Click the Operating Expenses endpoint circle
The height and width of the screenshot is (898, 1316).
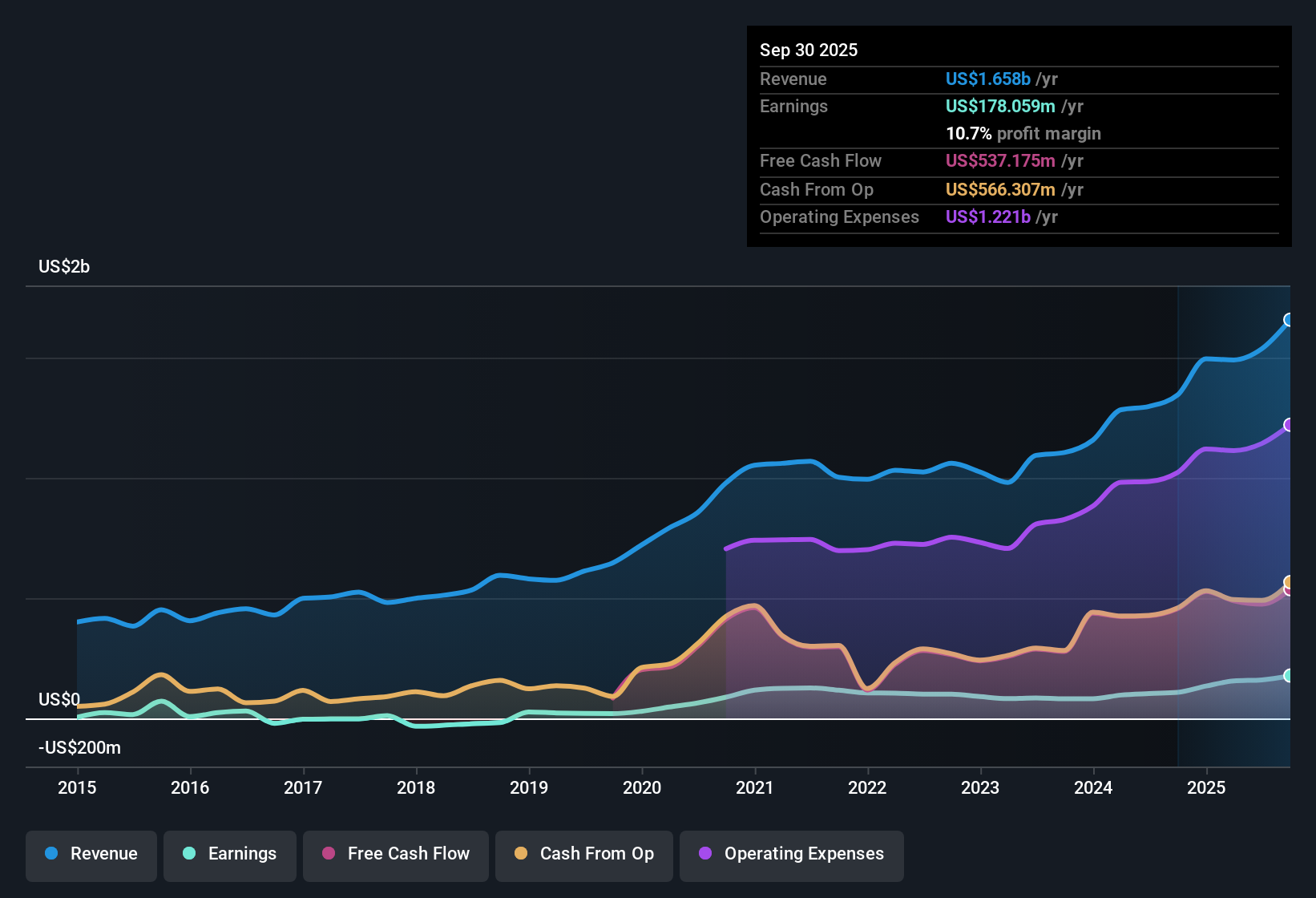pyautogui.click(x=1289, y=425)
